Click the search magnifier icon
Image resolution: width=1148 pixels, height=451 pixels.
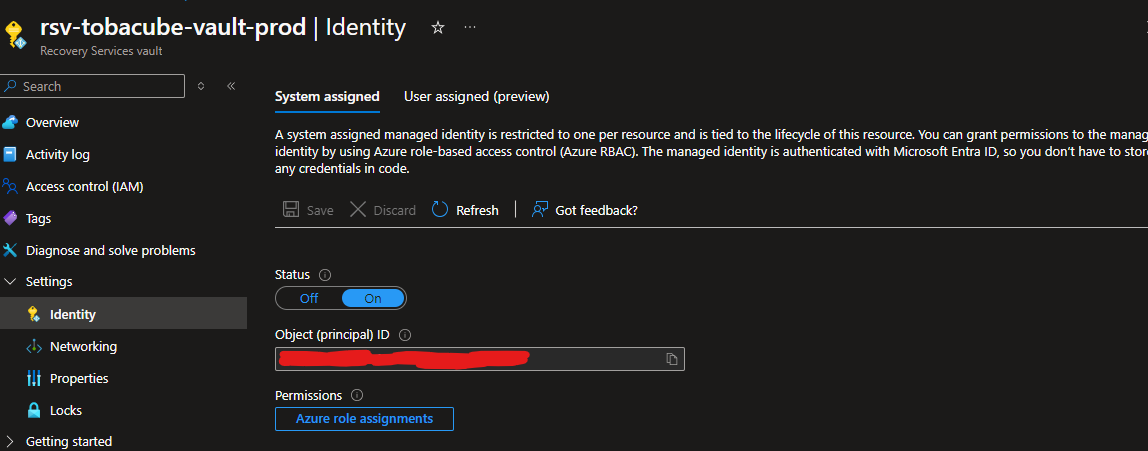pyautogui.click(x=11, y=86)
